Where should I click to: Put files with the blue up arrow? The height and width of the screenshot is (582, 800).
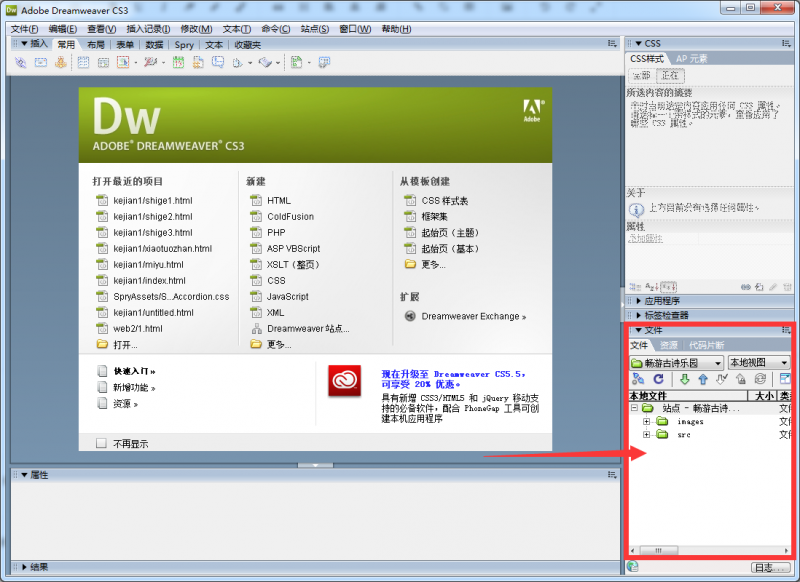[x=703, y=379]
